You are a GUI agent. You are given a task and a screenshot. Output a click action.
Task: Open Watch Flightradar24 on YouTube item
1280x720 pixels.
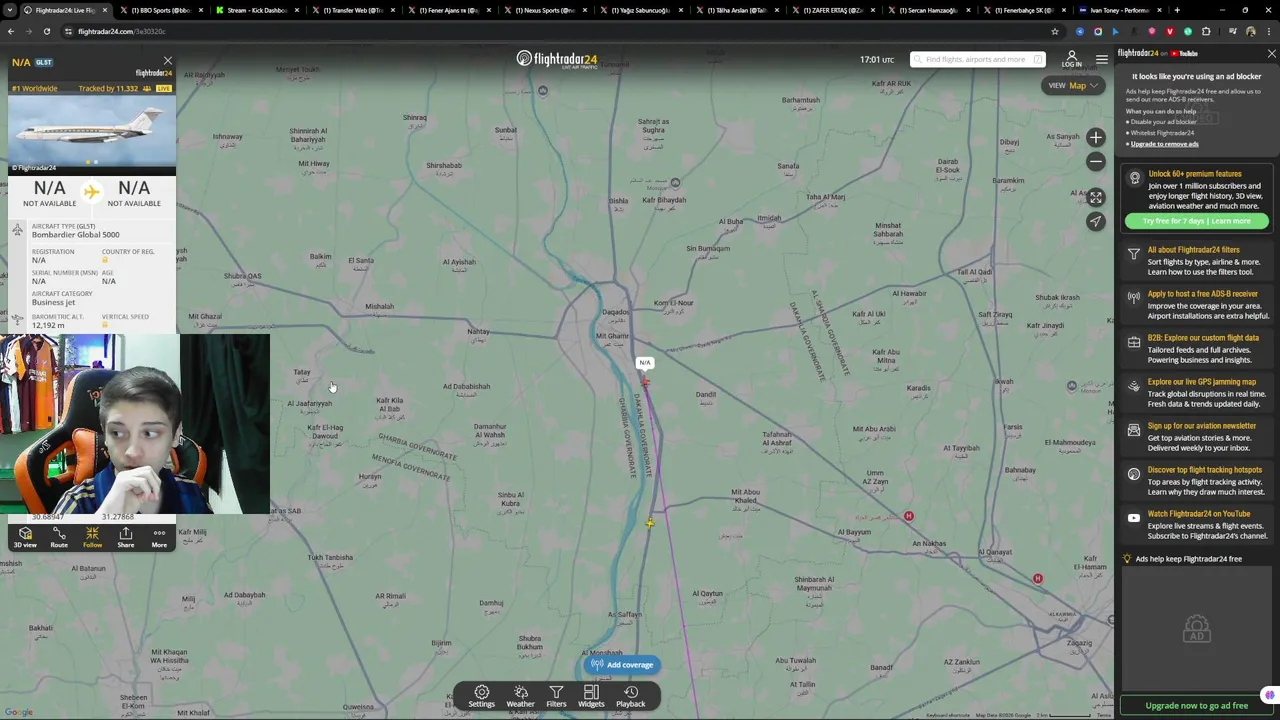point(1198,524)
